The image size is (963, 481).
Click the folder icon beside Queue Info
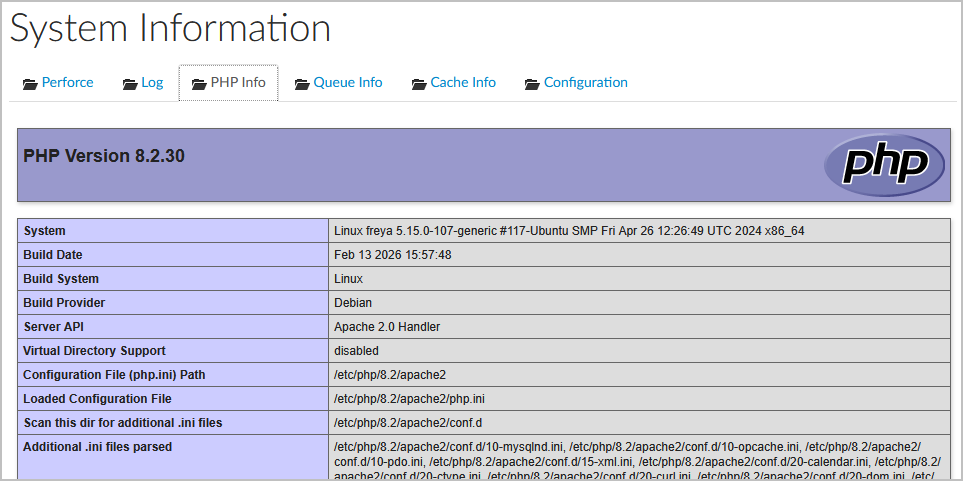[x=302, y=84]
